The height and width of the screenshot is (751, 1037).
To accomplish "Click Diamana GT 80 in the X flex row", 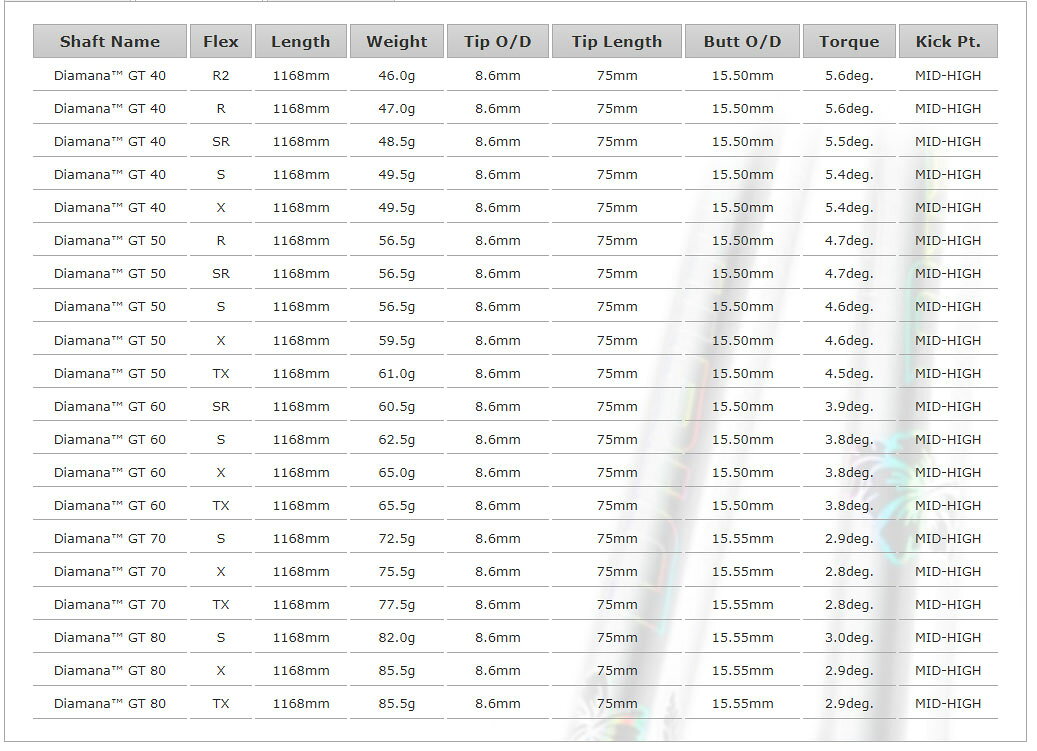I will pos(110,671).
